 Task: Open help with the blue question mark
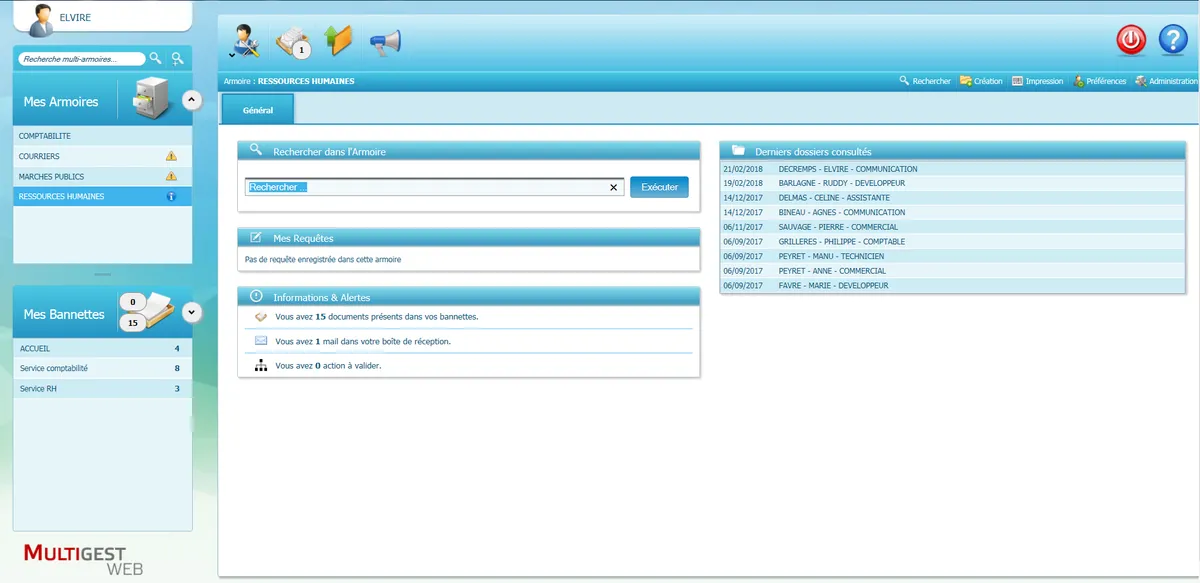(x=1173, y=40)
